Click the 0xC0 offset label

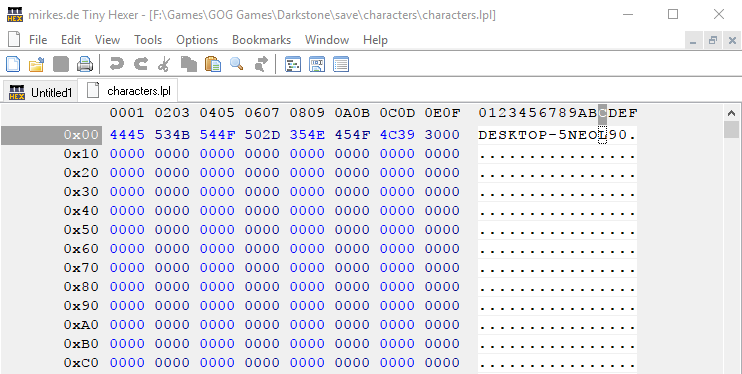coord(81,363)
